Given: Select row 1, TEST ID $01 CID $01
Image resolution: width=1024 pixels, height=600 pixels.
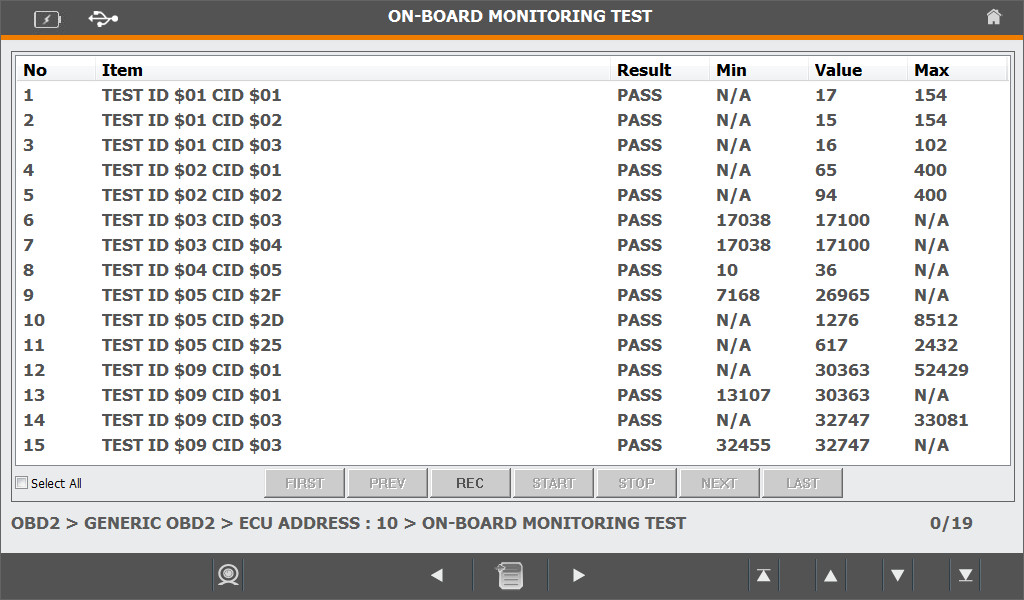Looking at the screenshot, I should tap(192, 95).
